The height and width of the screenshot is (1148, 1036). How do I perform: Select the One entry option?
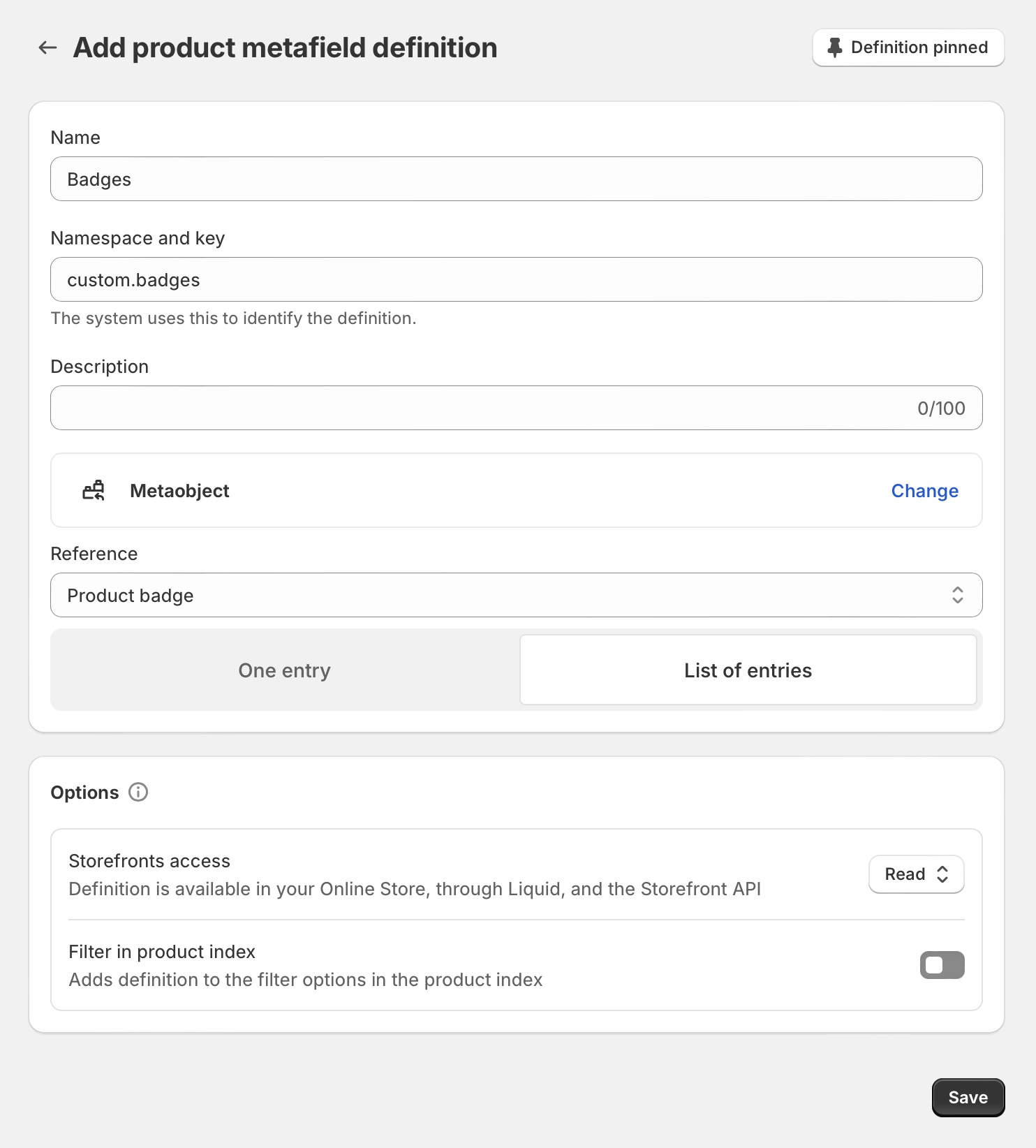(x=284, y=670)
